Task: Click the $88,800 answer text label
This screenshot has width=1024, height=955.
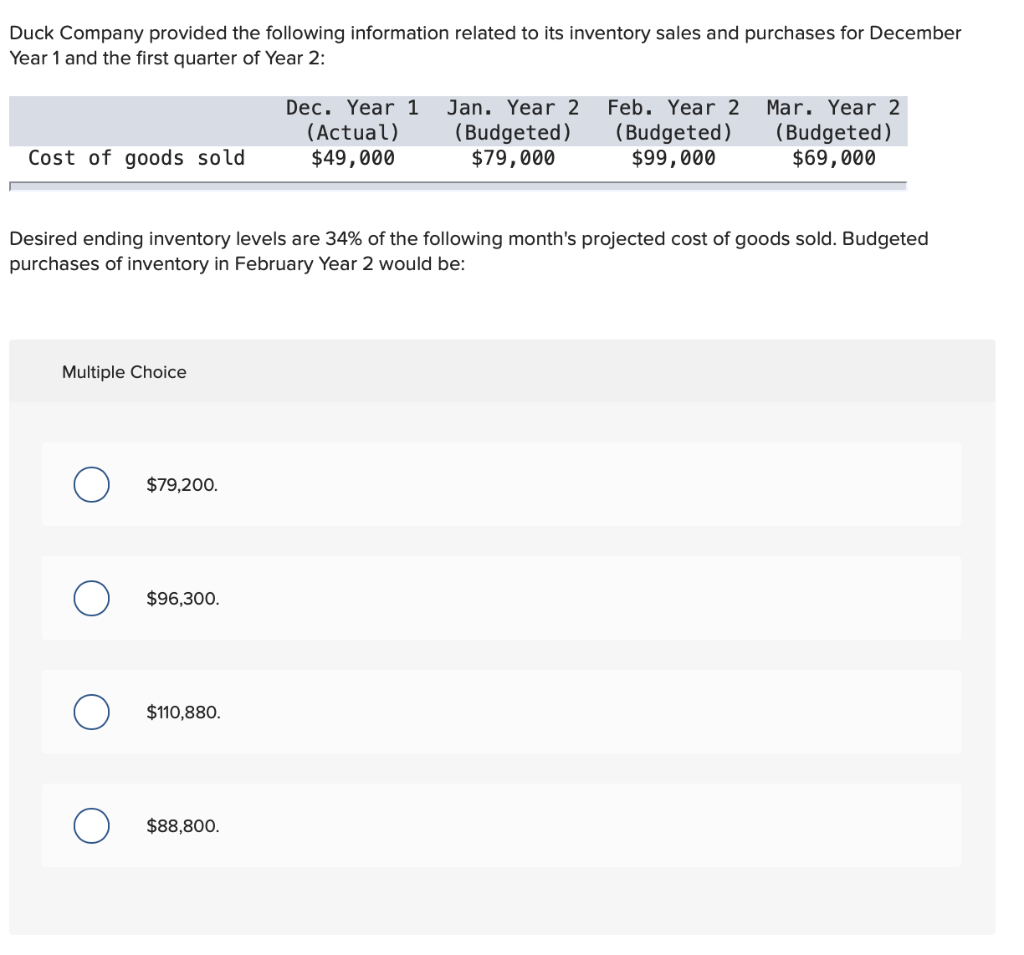Action: click(183, 826)
